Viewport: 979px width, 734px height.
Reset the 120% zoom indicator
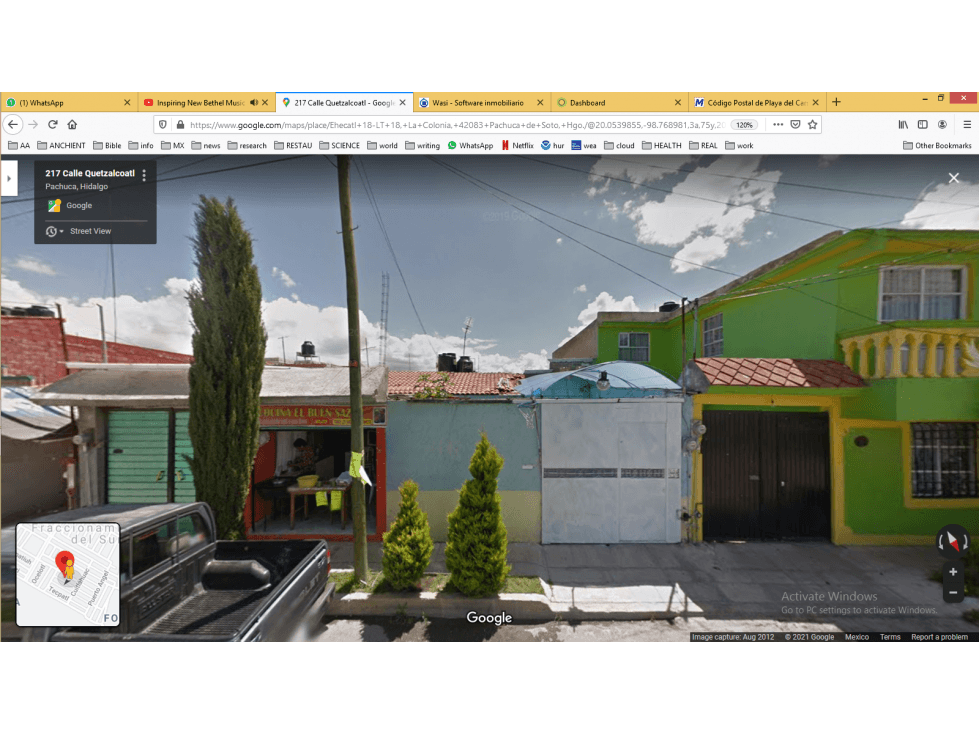744,125
